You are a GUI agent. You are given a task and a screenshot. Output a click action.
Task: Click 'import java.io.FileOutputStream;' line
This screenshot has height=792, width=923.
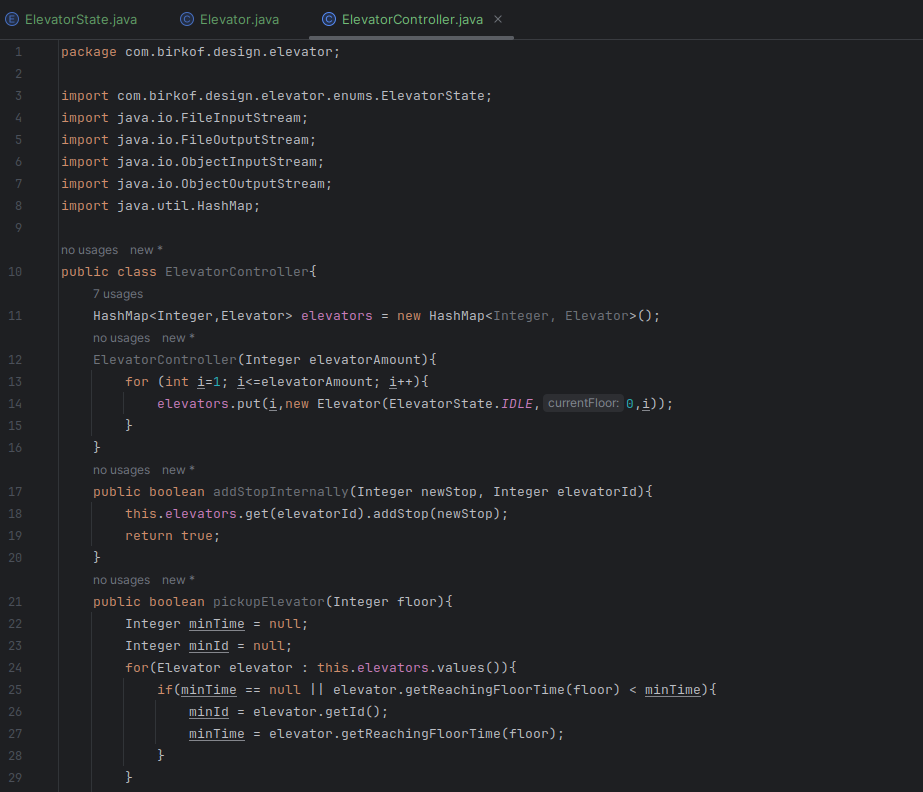[x=188, y=140]
